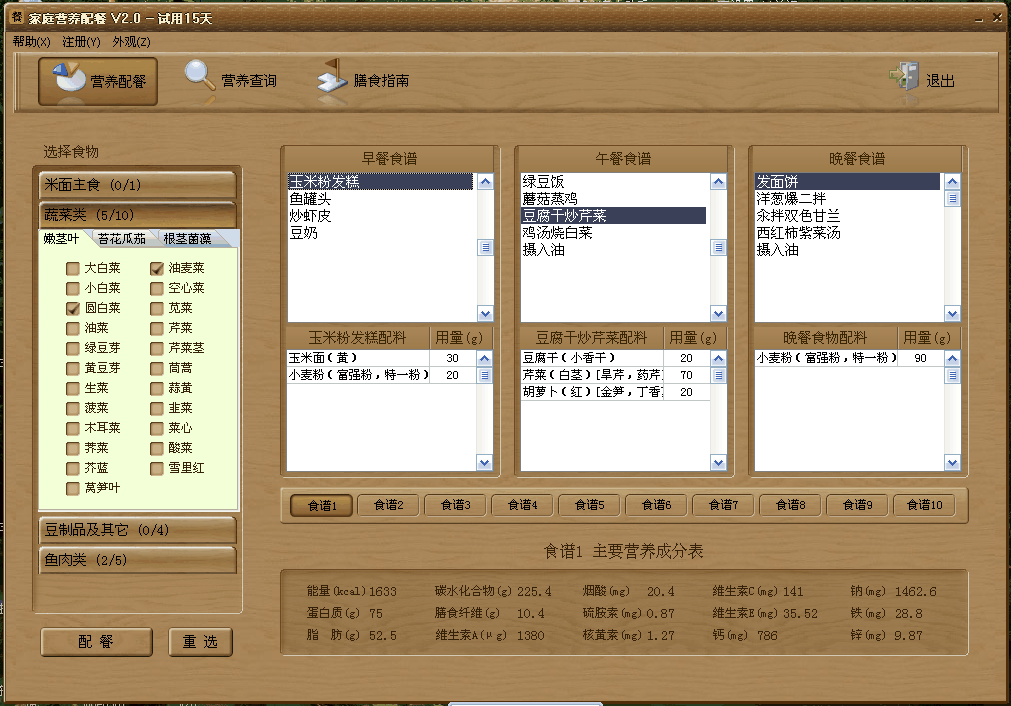Select 玉米粉发糕 in breakfast list
The image size is (1011, 706).
(x=380, y=182)
